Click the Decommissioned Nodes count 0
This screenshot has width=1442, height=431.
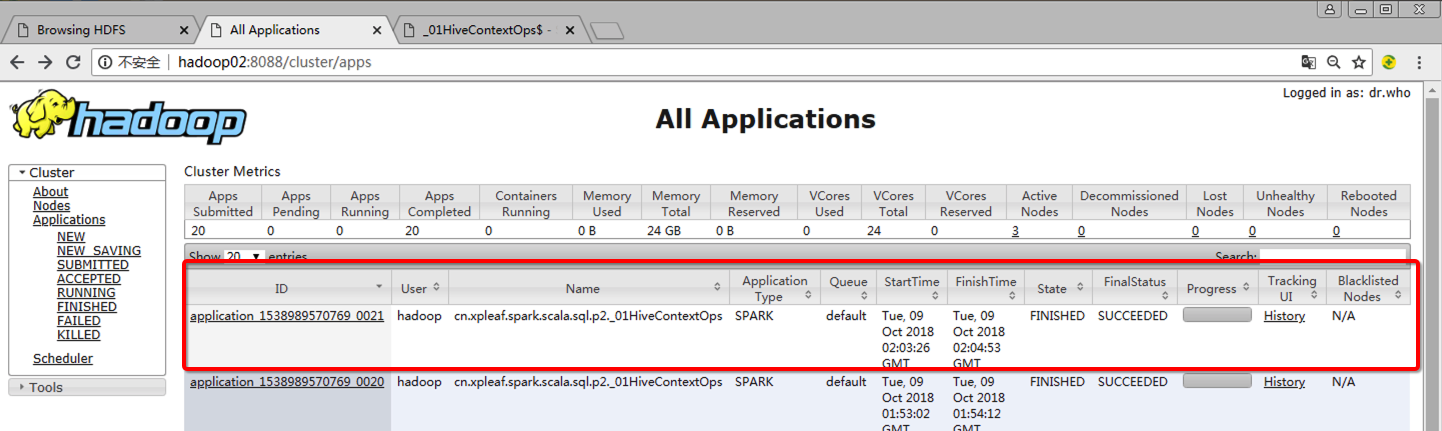[1081, 231]
